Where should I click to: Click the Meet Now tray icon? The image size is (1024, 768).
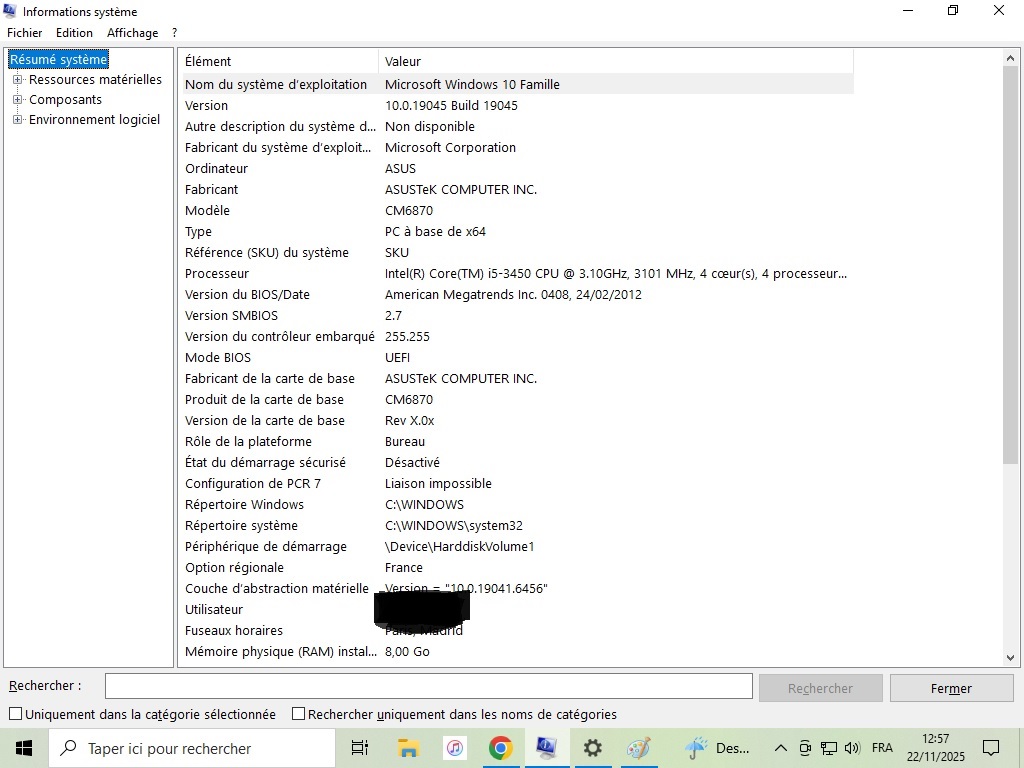point(805,748)
